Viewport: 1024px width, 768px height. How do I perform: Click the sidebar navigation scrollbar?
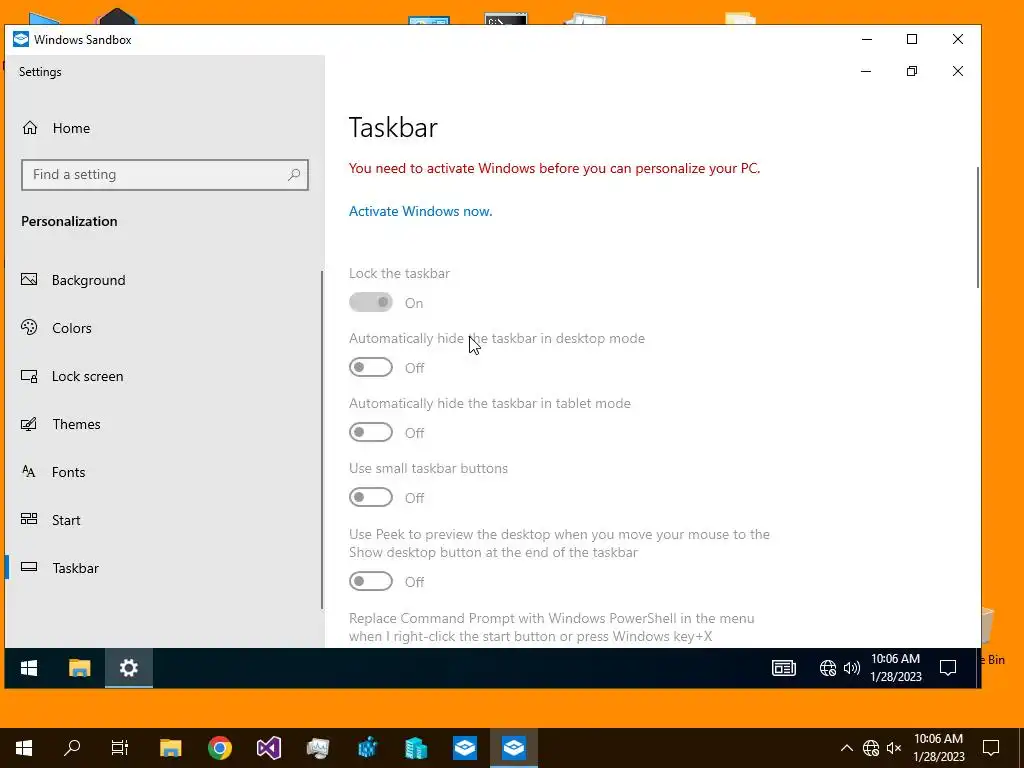[x=321, y=440]
